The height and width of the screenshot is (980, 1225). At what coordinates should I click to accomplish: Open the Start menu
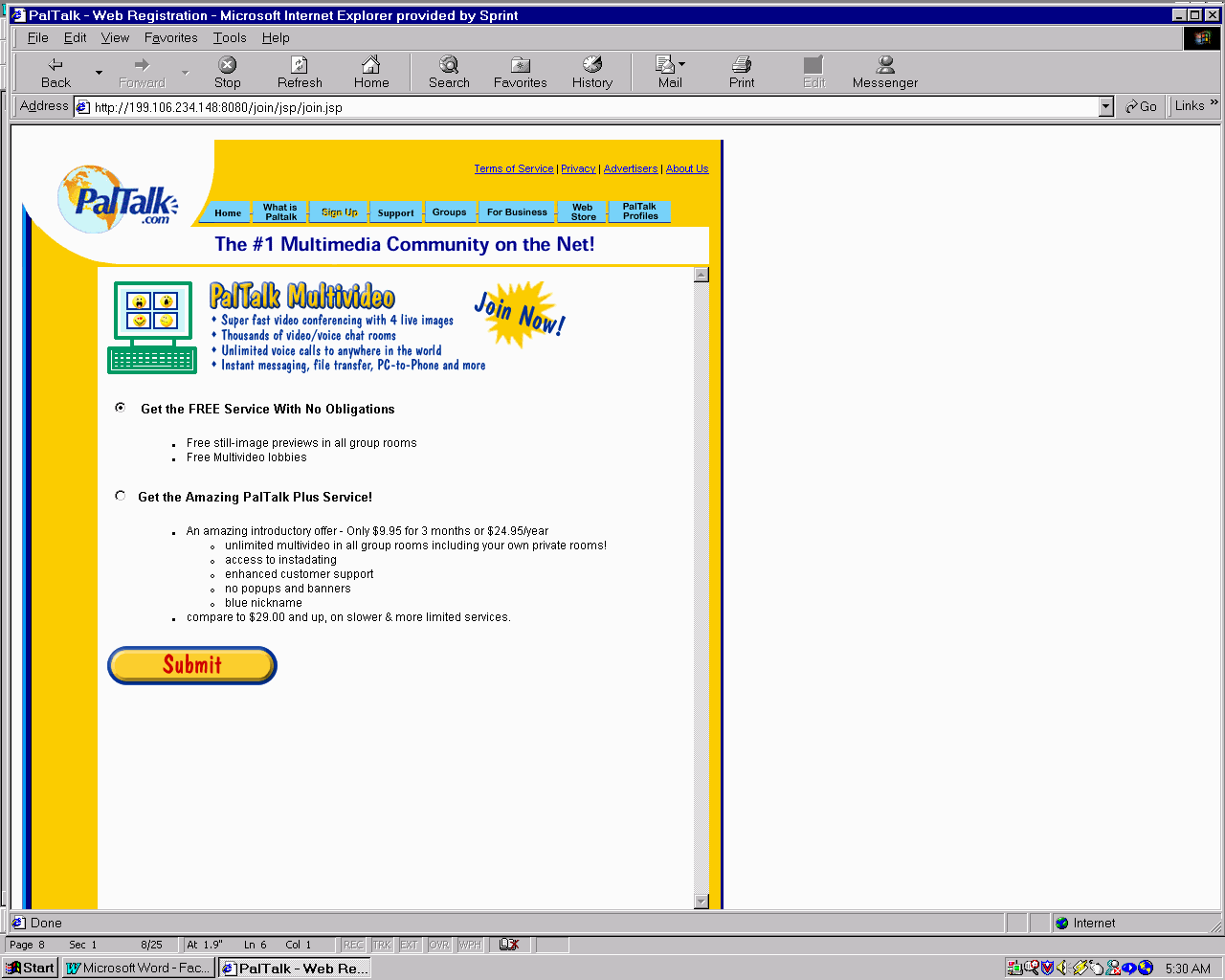tap(30, 968)
